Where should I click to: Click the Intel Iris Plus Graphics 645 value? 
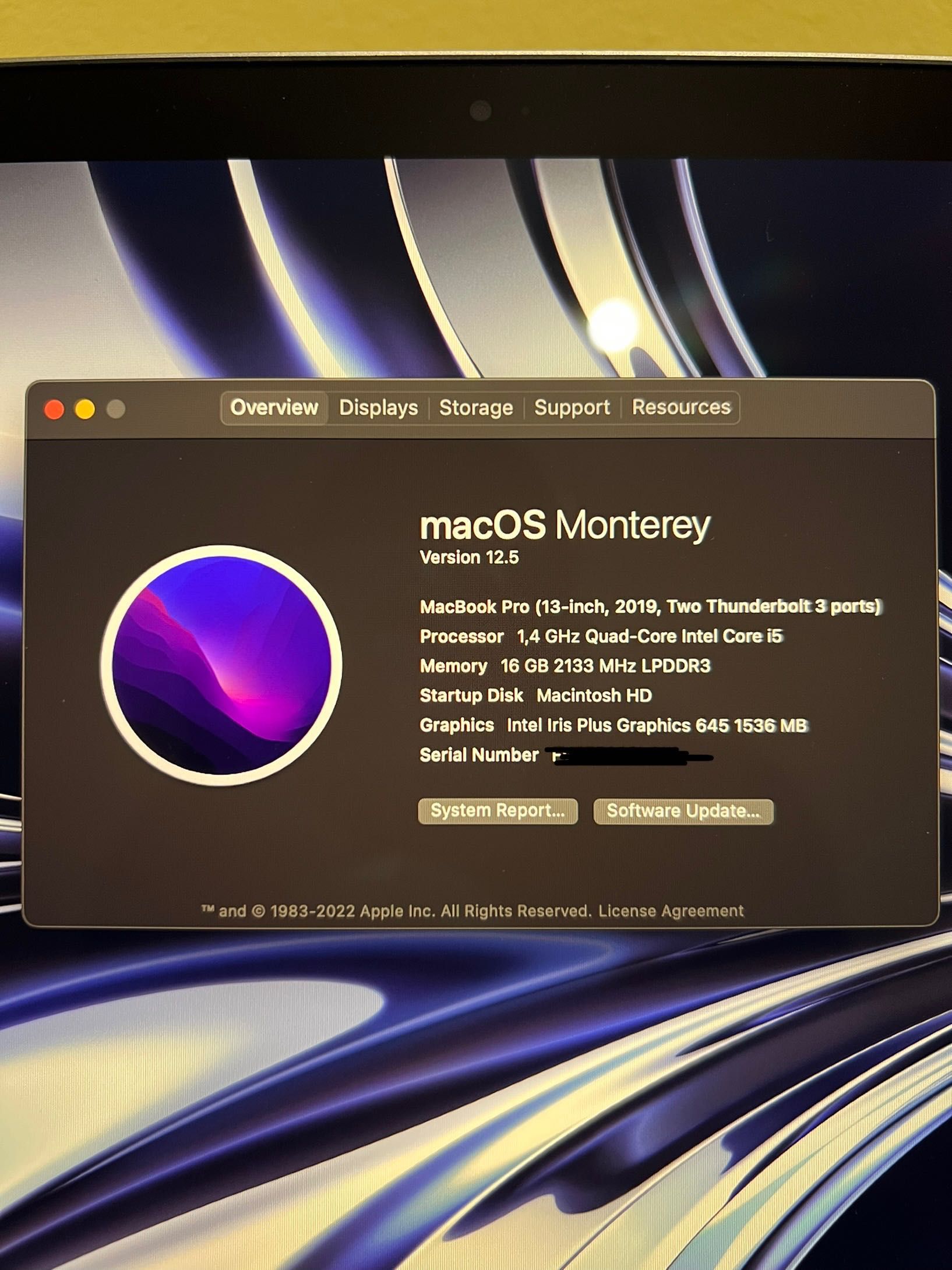(x=657, y=725)
